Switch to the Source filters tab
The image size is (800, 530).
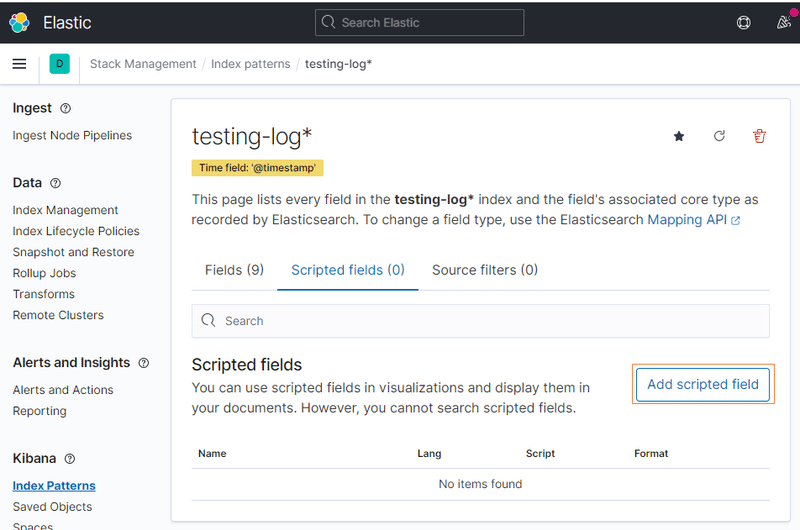(485, 270)
